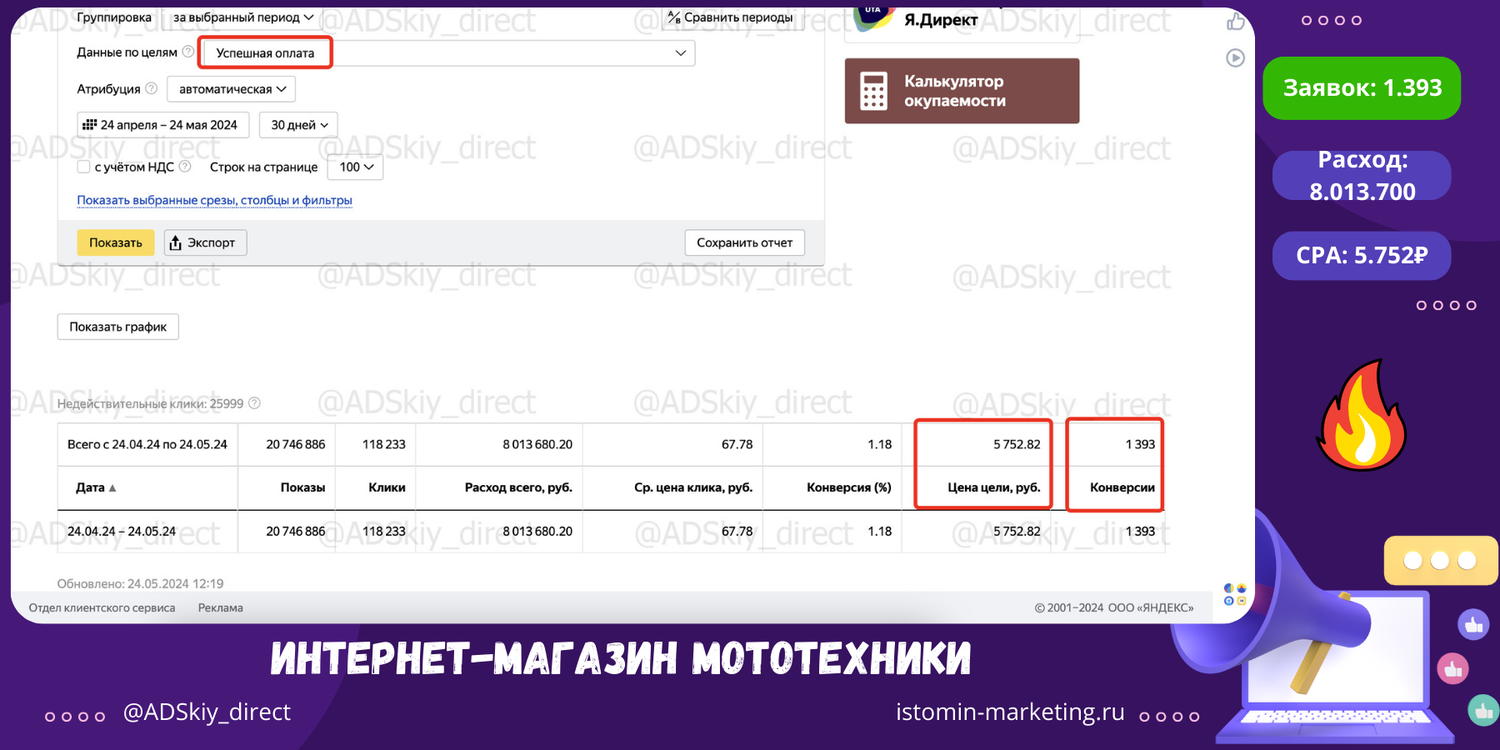This screenshot has width=1500, height=750.
Task: Click the Показать график button
Action: [118, 326]
